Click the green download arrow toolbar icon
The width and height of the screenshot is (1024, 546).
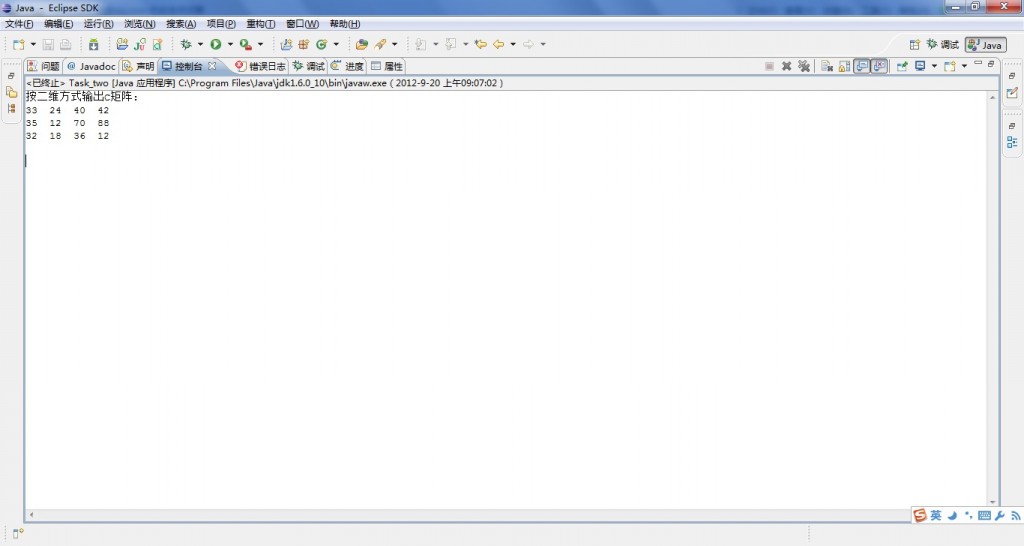[93, 44]
